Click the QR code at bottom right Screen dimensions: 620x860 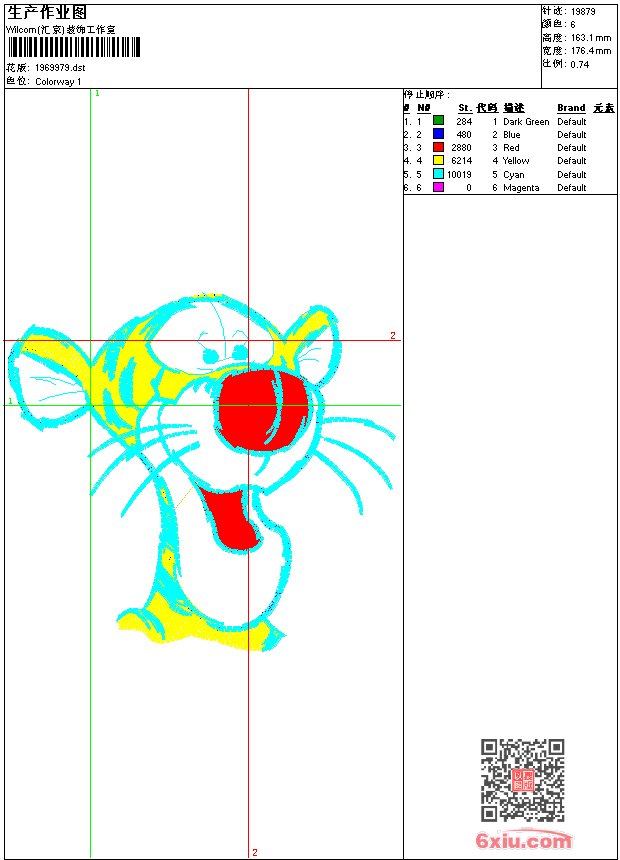coord(523,780)
